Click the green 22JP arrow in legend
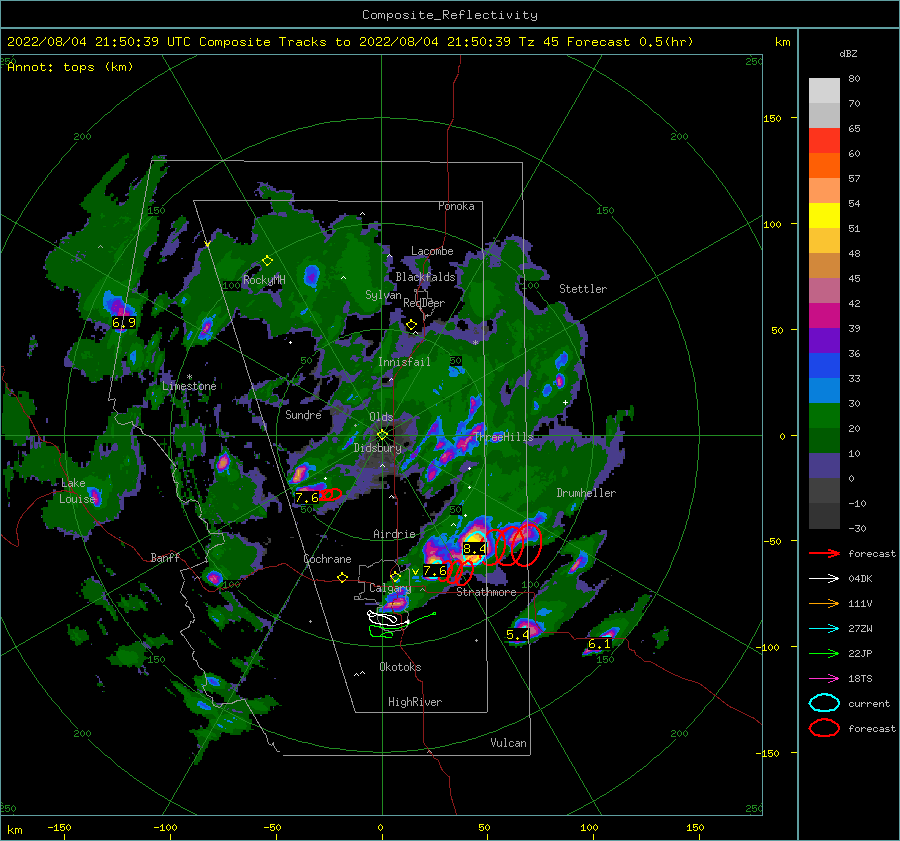Screen dimensions: 900x841 824,653
